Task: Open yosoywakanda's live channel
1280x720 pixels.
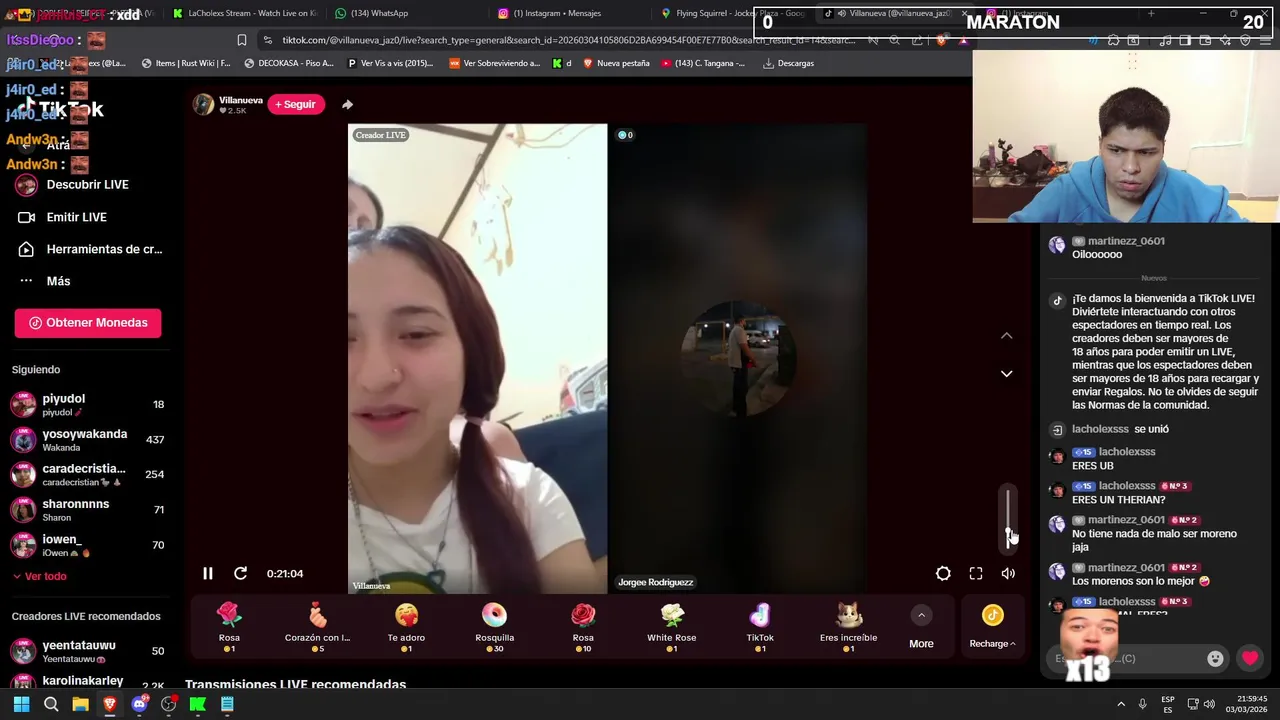Action: [88, 439]
